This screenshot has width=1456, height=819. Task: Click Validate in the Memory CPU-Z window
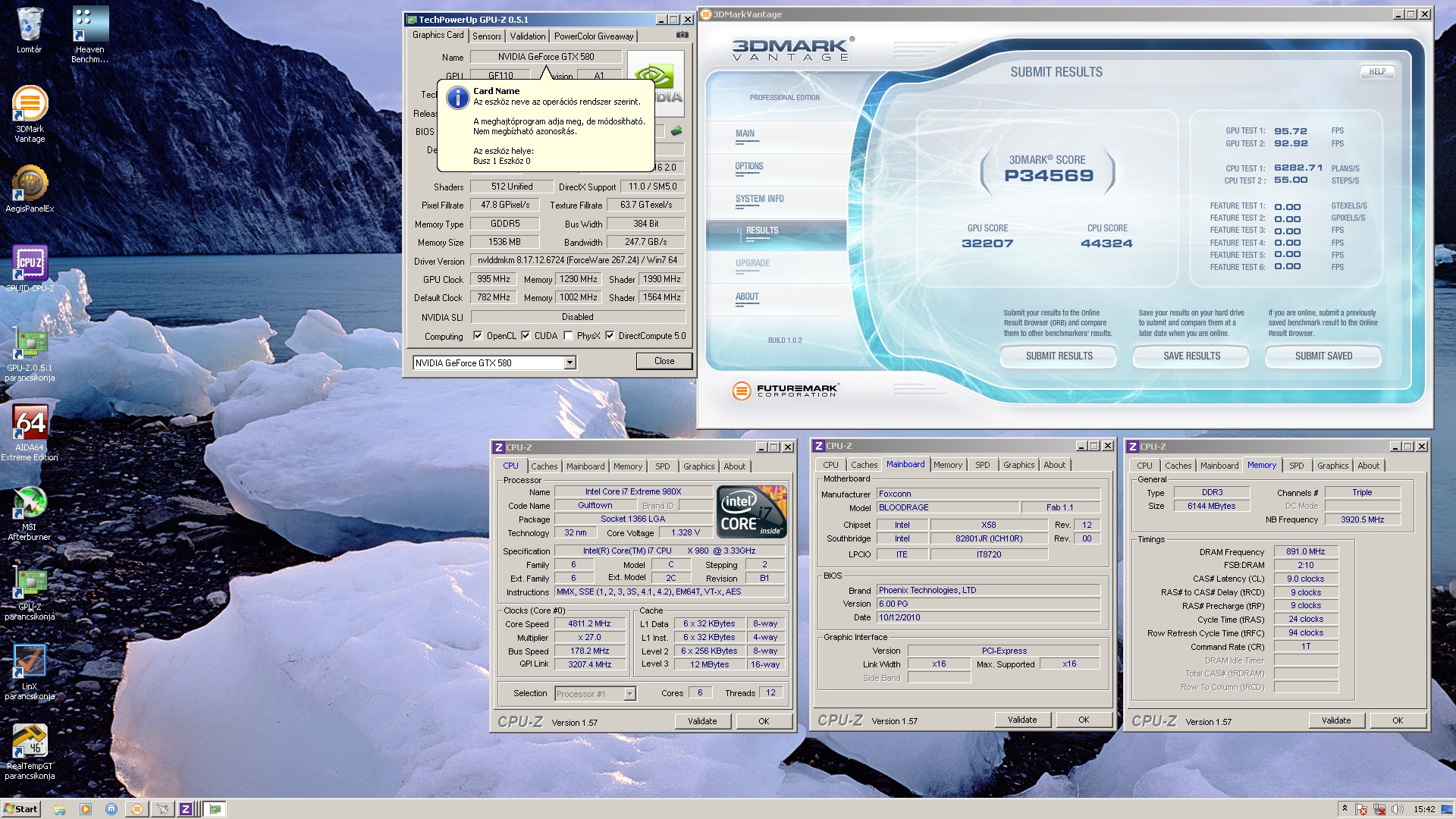click(x=1336, y=720)
